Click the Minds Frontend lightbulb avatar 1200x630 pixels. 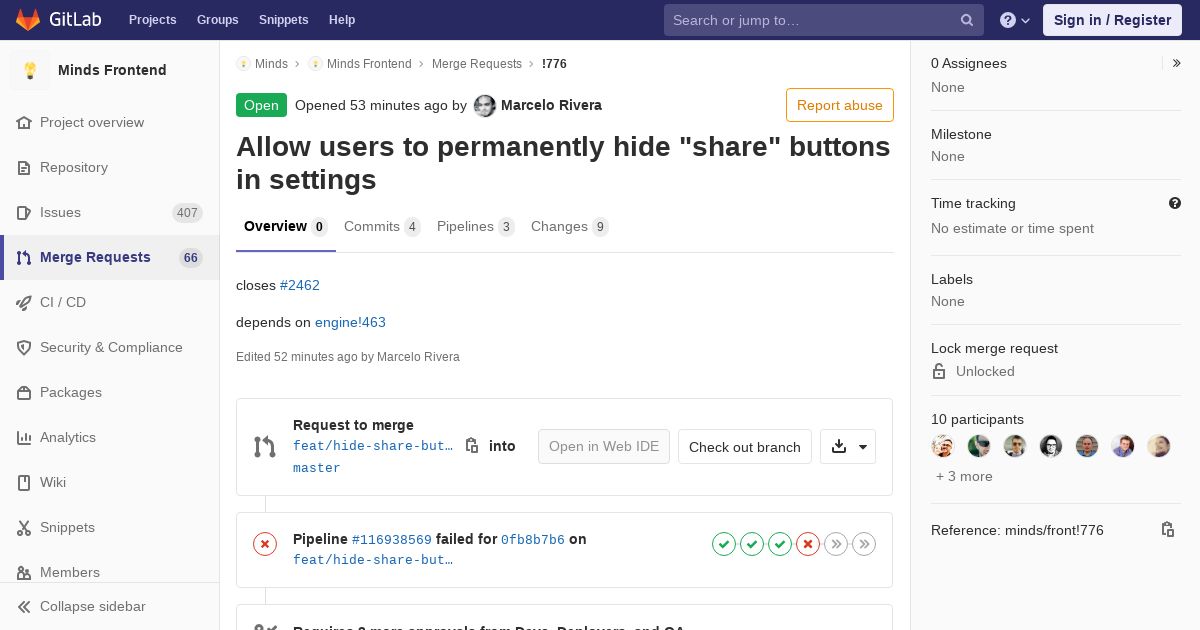point(30,70)
